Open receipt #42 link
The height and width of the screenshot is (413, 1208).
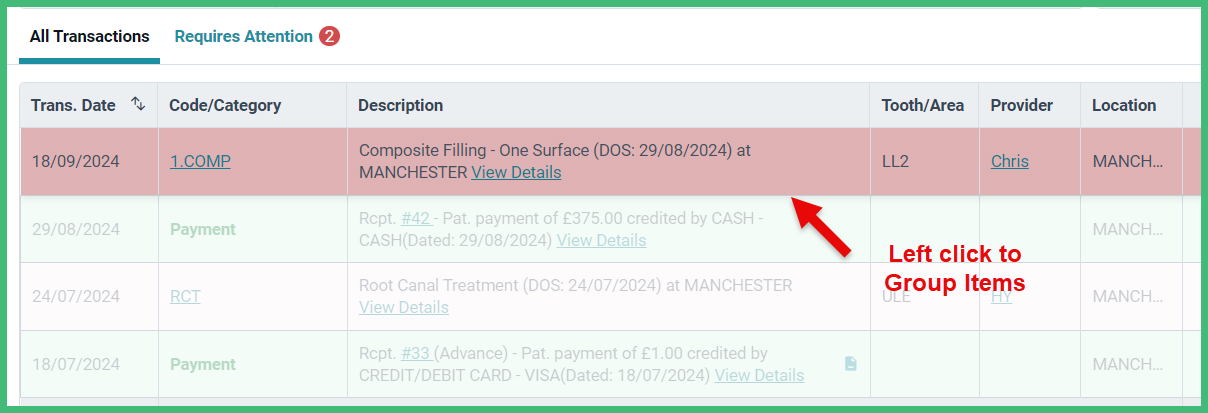click(416, 218)
